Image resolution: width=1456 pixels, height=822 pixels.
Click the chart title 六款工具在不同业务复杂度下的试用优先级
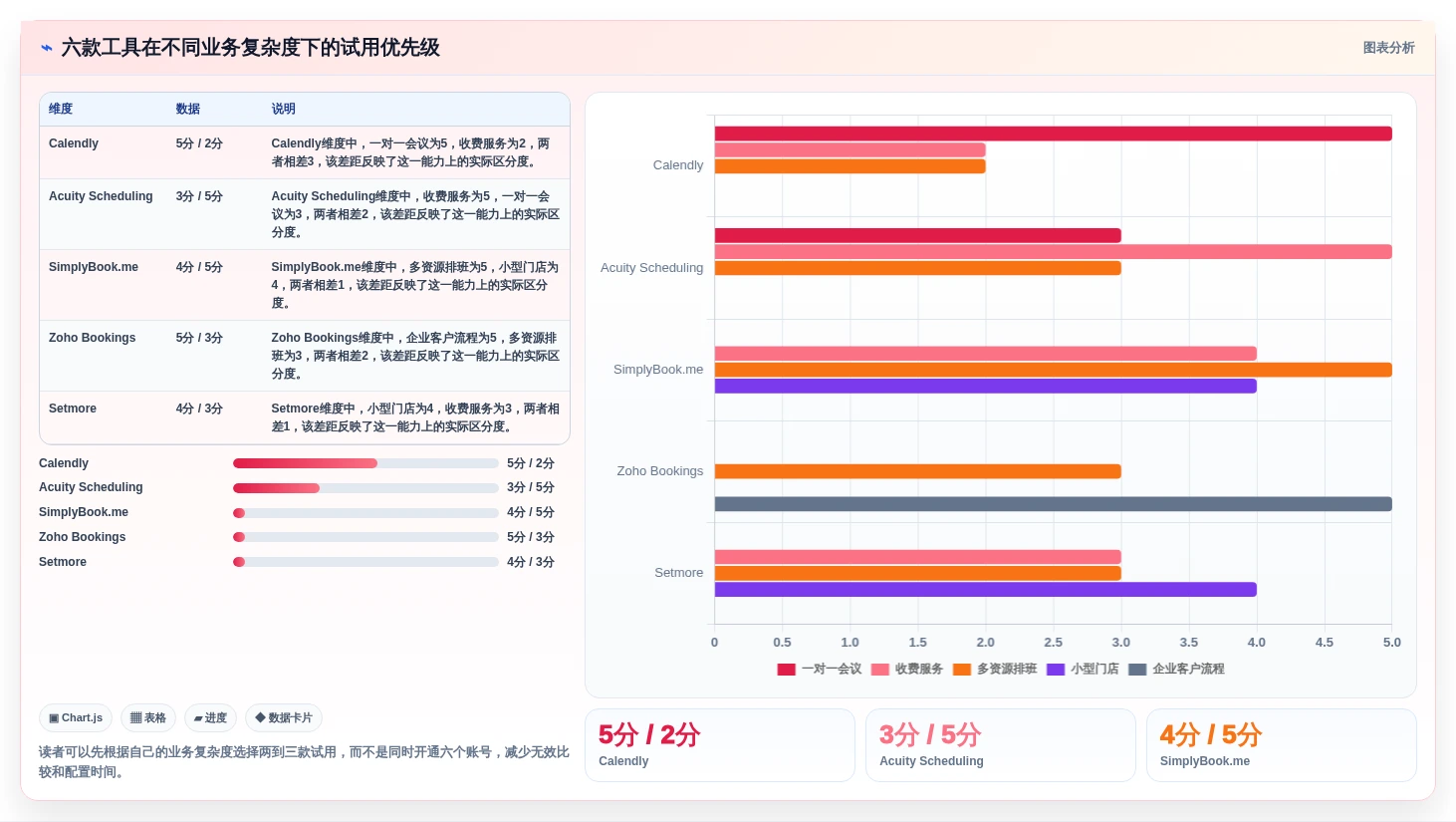pos(251,48)
